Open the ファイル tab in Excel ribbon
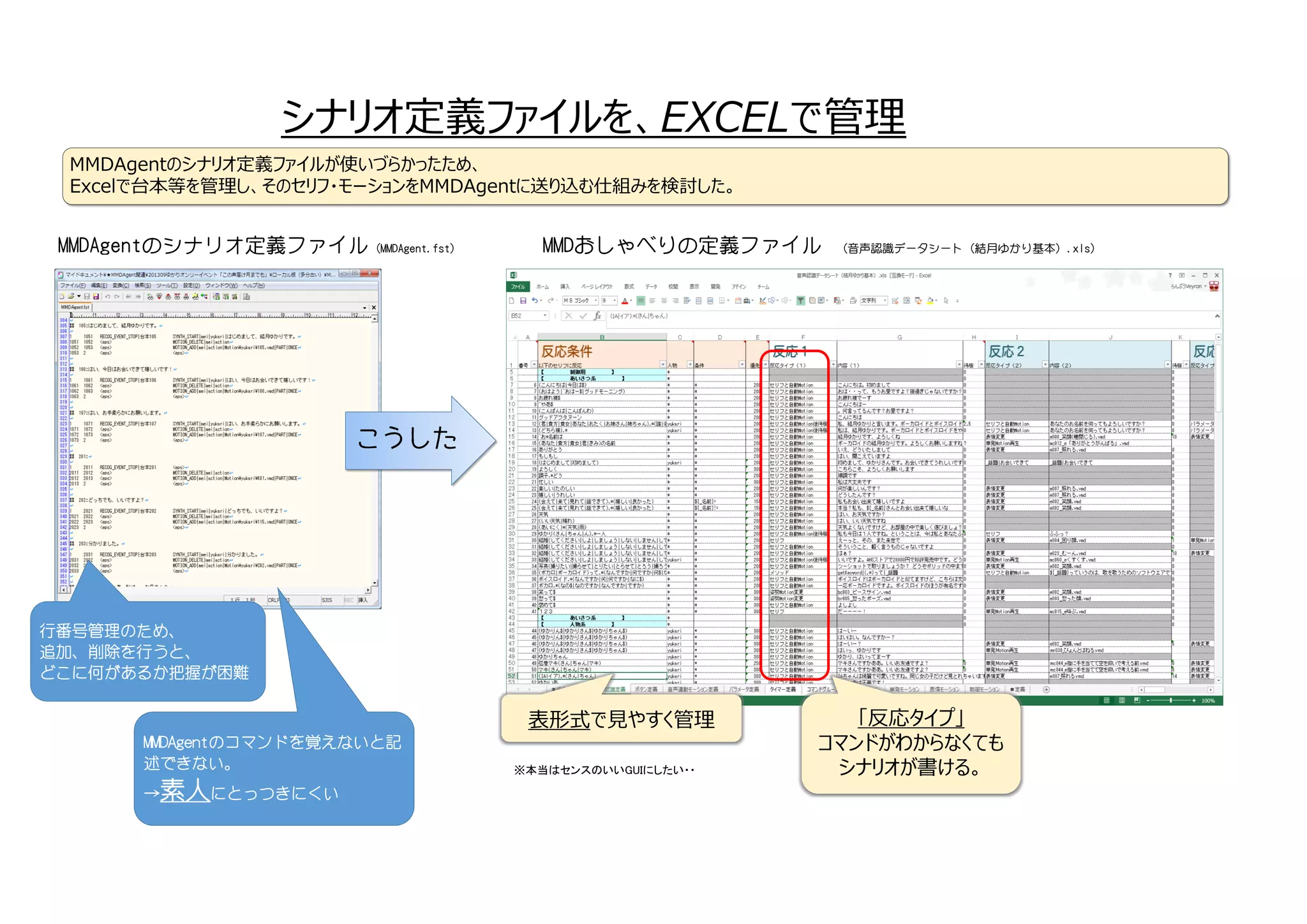 [x=518, y=287]
